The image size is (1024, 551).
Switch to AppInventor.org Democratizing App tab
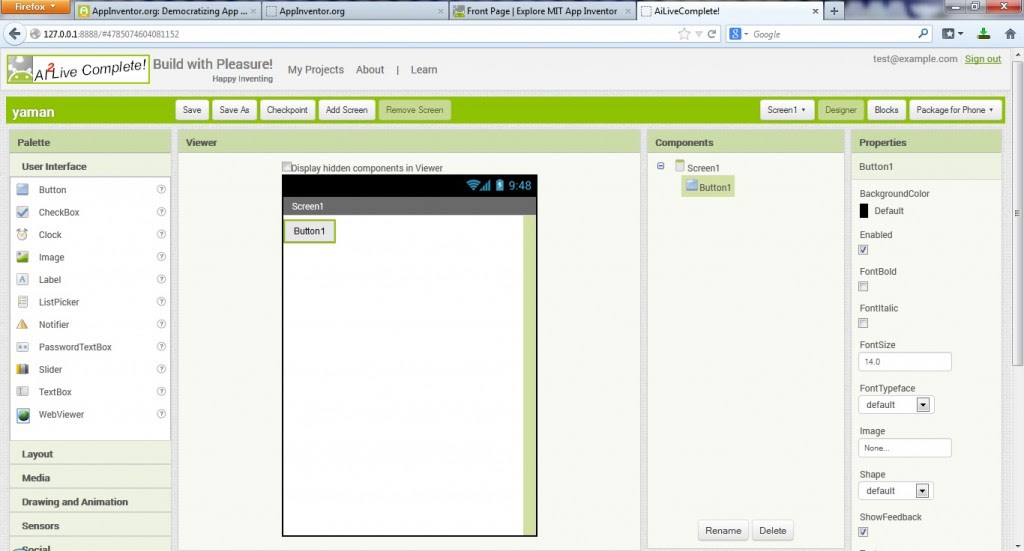168,11
